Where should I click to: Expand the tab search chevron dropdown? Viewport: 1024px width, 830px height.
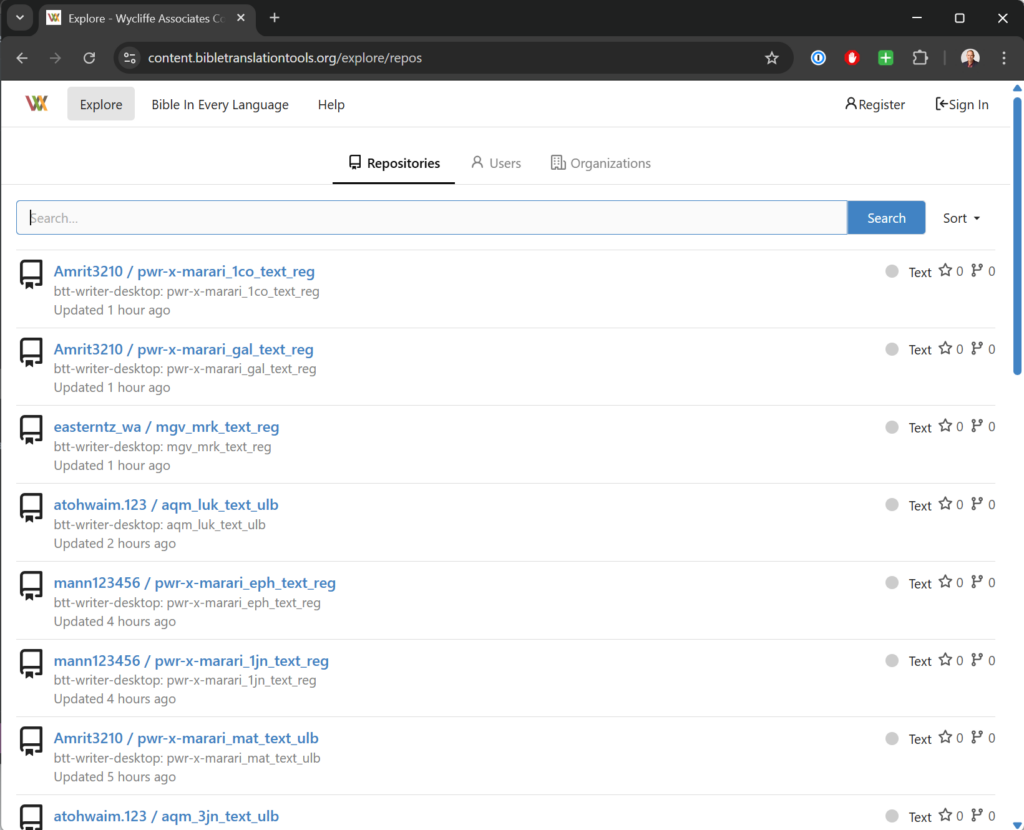(19, 18)
